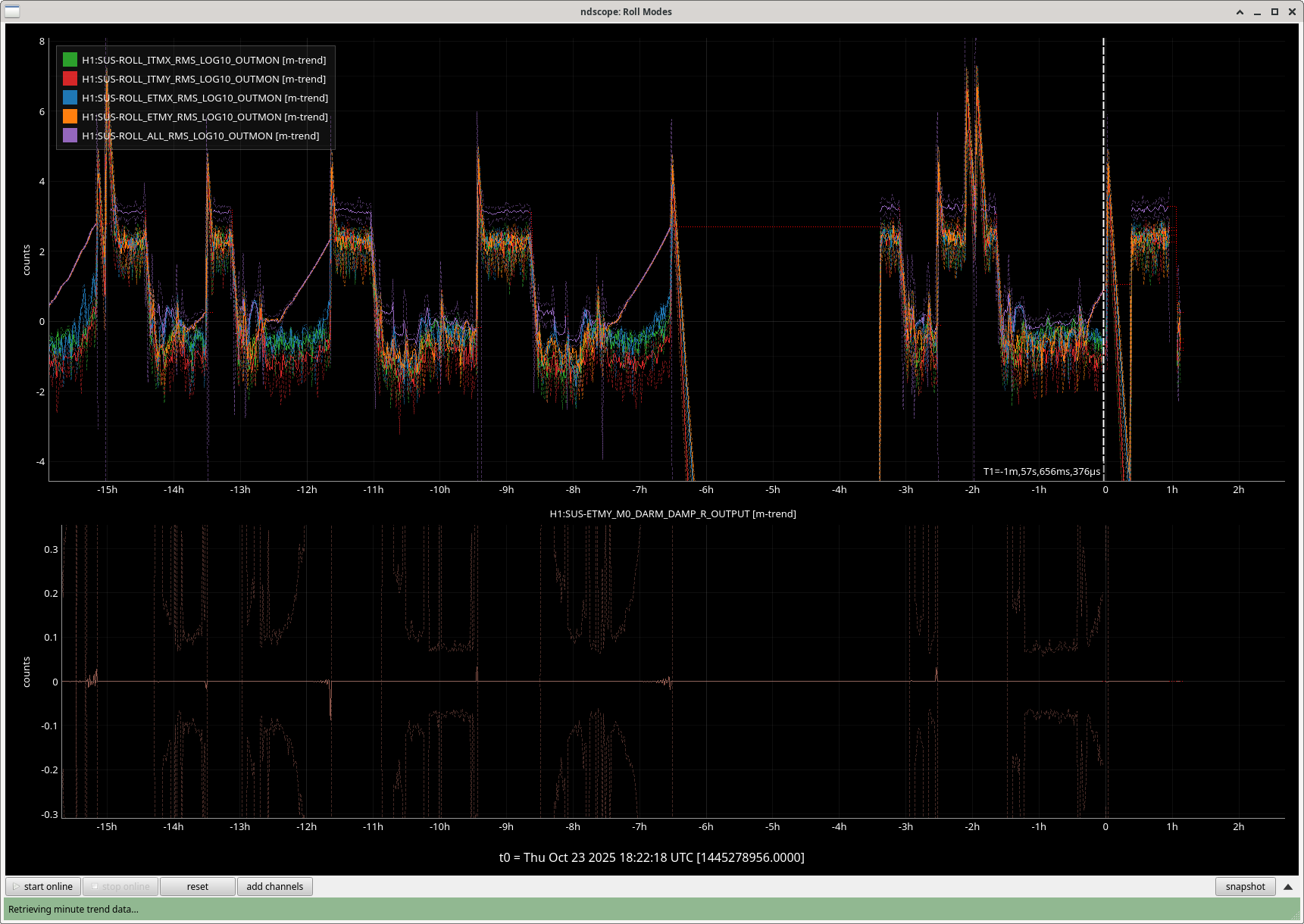Click the reset button
Viewport: 1304px width, 924px height.
197,886
